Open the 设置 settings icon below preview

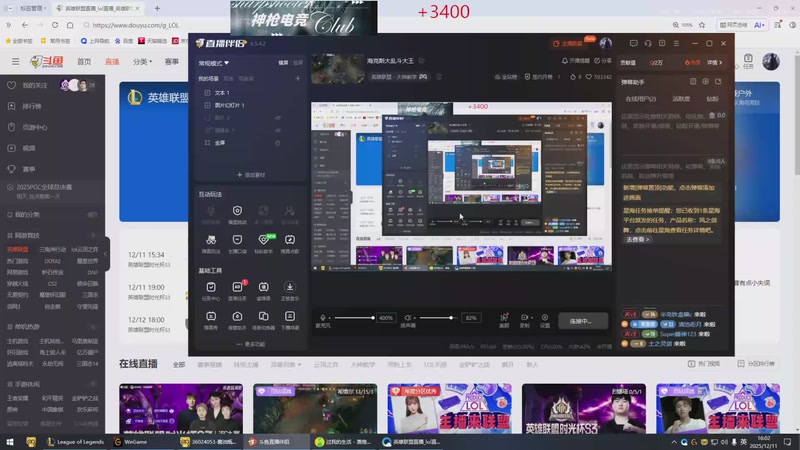pyautogui.click(x=545, y=318)
